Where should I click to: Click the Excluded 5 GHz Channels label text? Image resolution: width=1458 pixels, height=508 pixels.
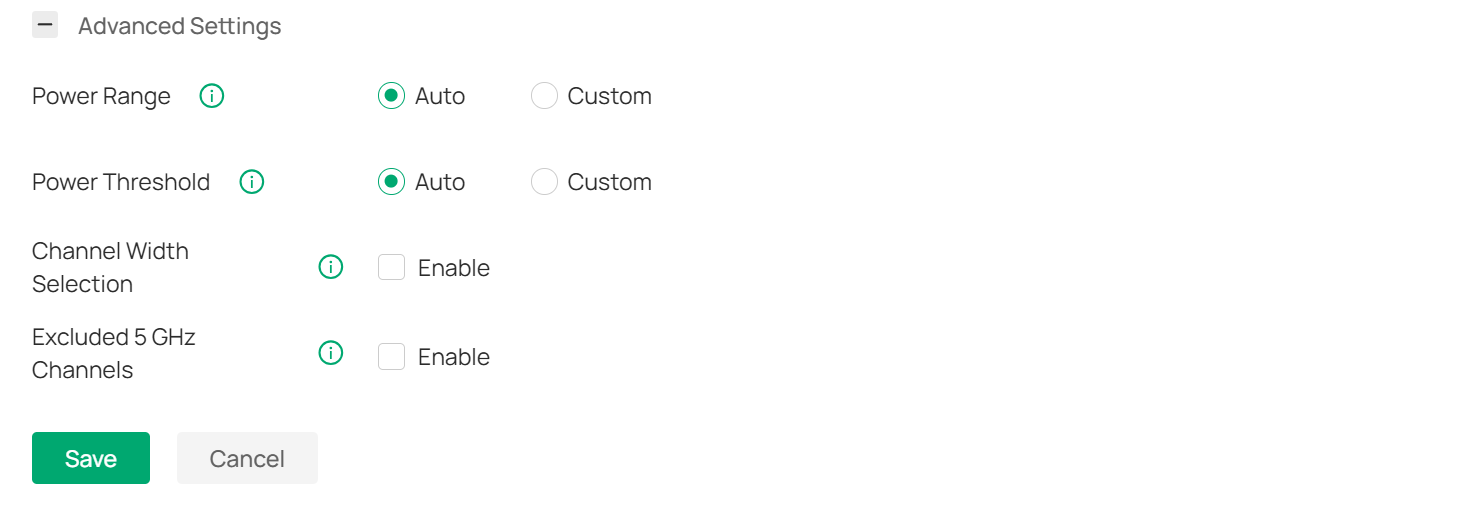click(113, 353)
